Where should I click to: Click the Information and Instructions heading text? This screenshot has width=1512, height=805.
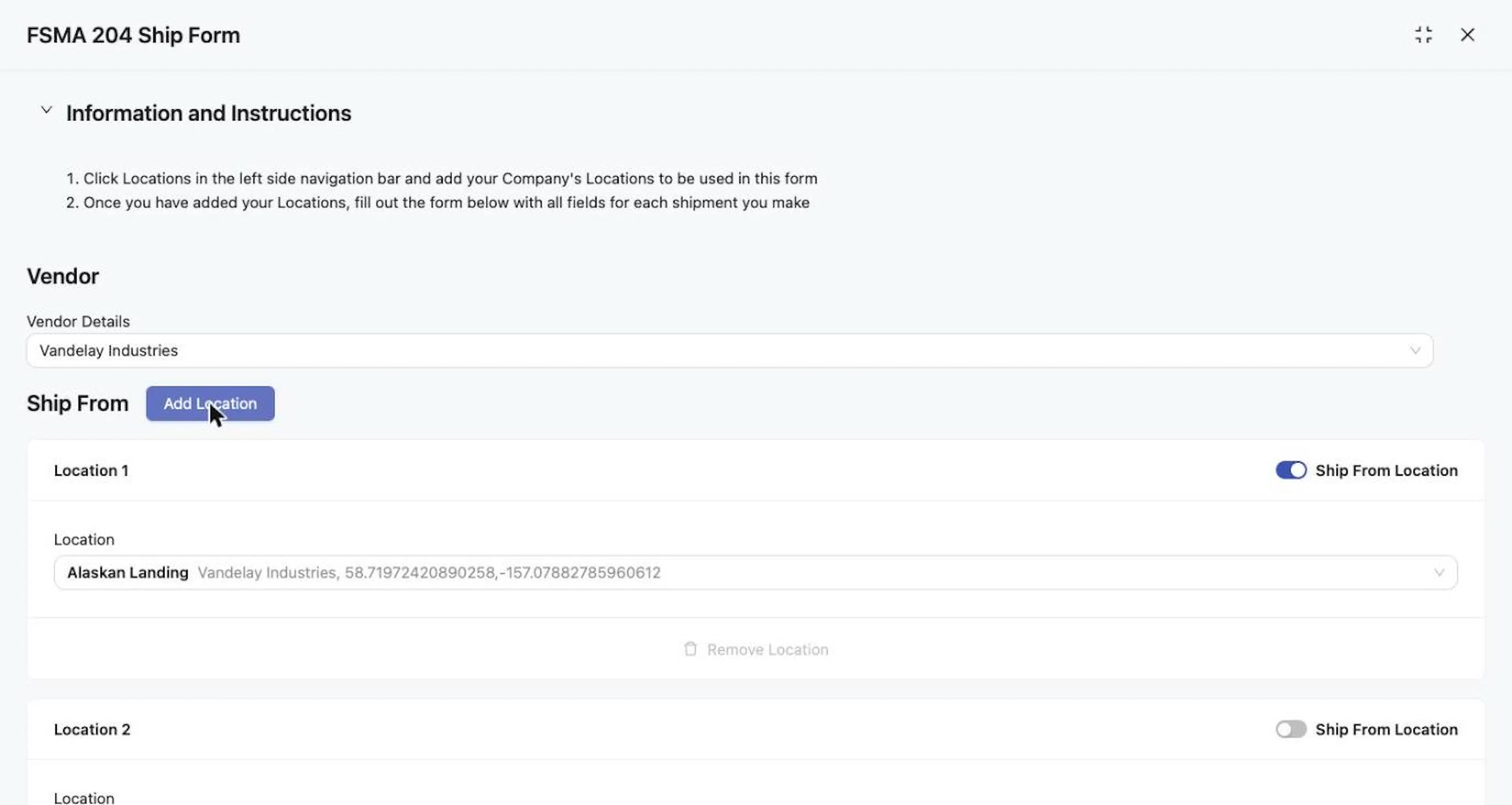pyautogui.click(x=208, y=113)
